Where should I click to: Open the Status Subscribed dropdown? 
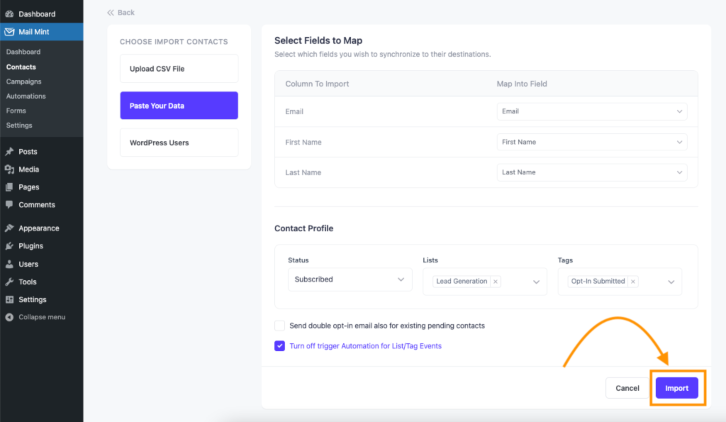point(350,279)
